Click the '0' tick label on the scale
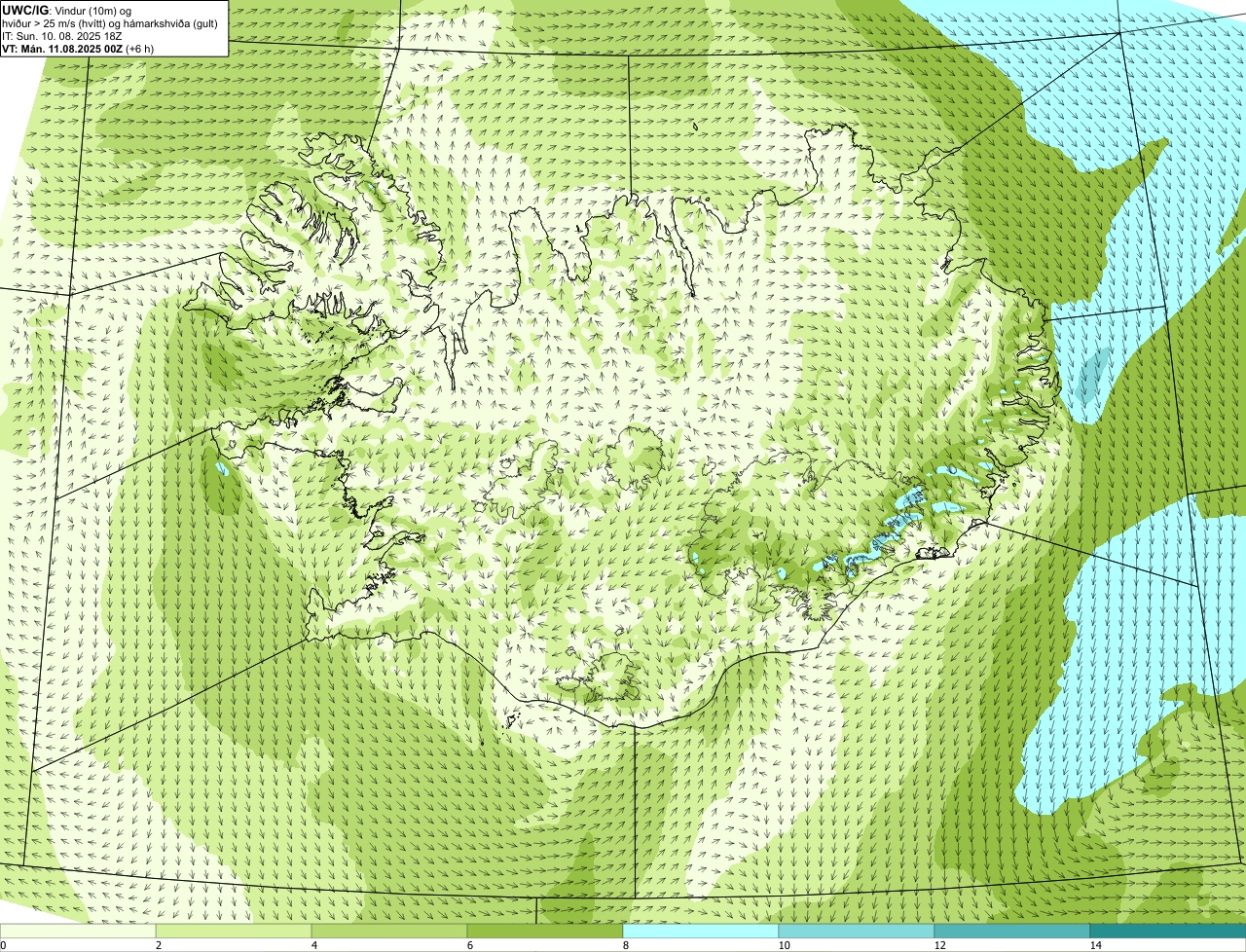This screenshot has height=952, width=1246. click(3, 945)
